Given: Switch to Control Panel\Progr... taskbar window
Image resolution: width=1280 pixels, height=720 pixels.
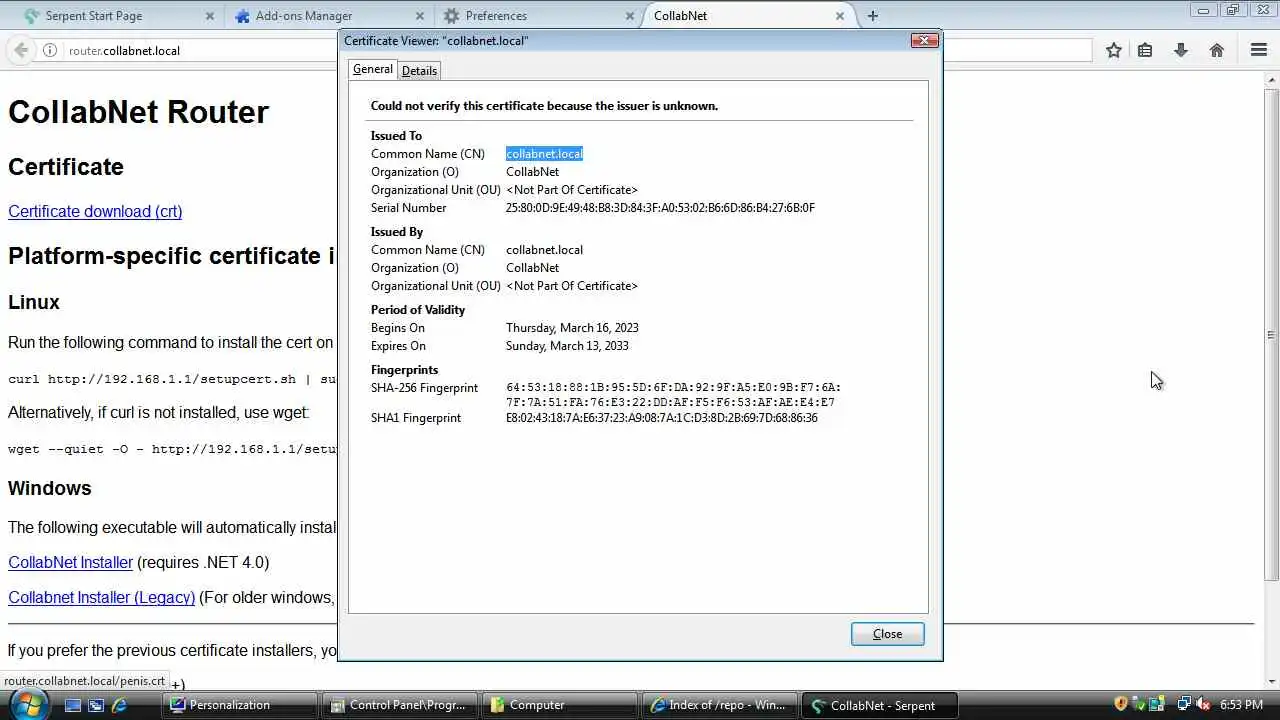Looking at the screenshot, I should 400,705.
